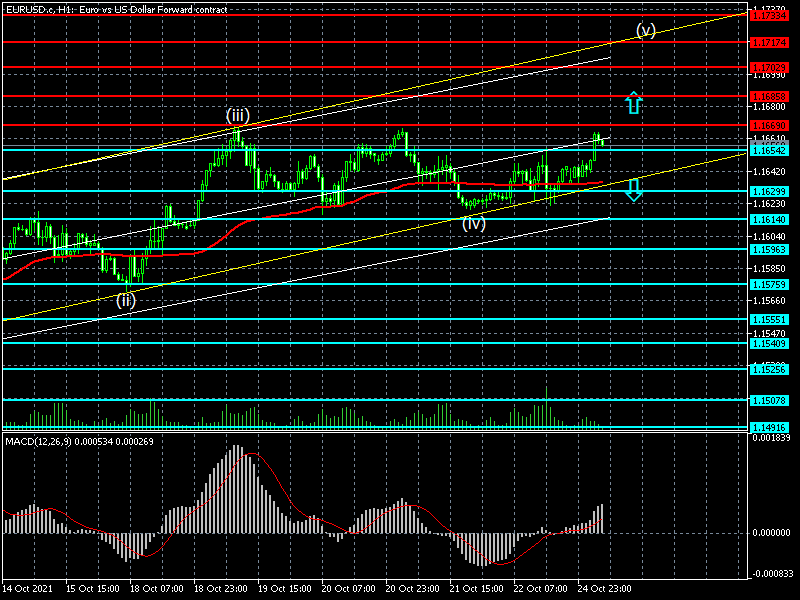Select the (v) wave label

646,30
